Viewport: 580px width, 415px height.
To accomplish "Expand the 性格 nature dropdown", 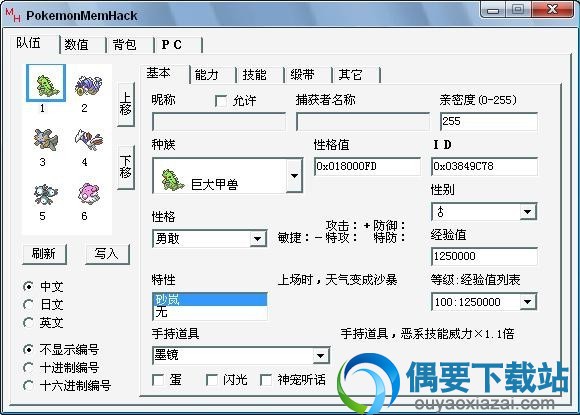I will point(257,239).
